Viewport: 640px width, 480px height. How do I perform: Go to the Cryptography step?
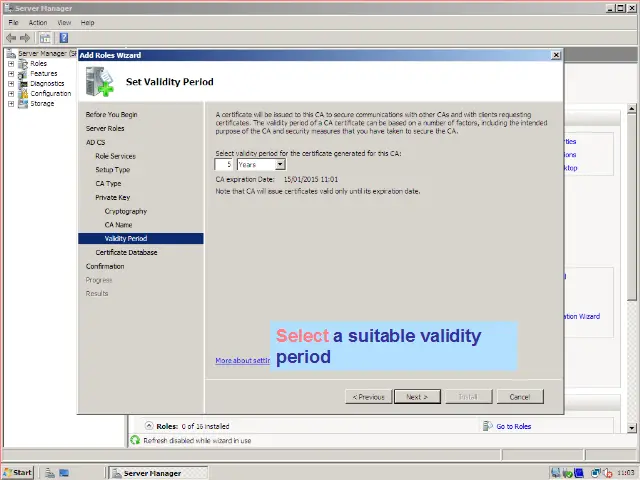click(126, 211)
